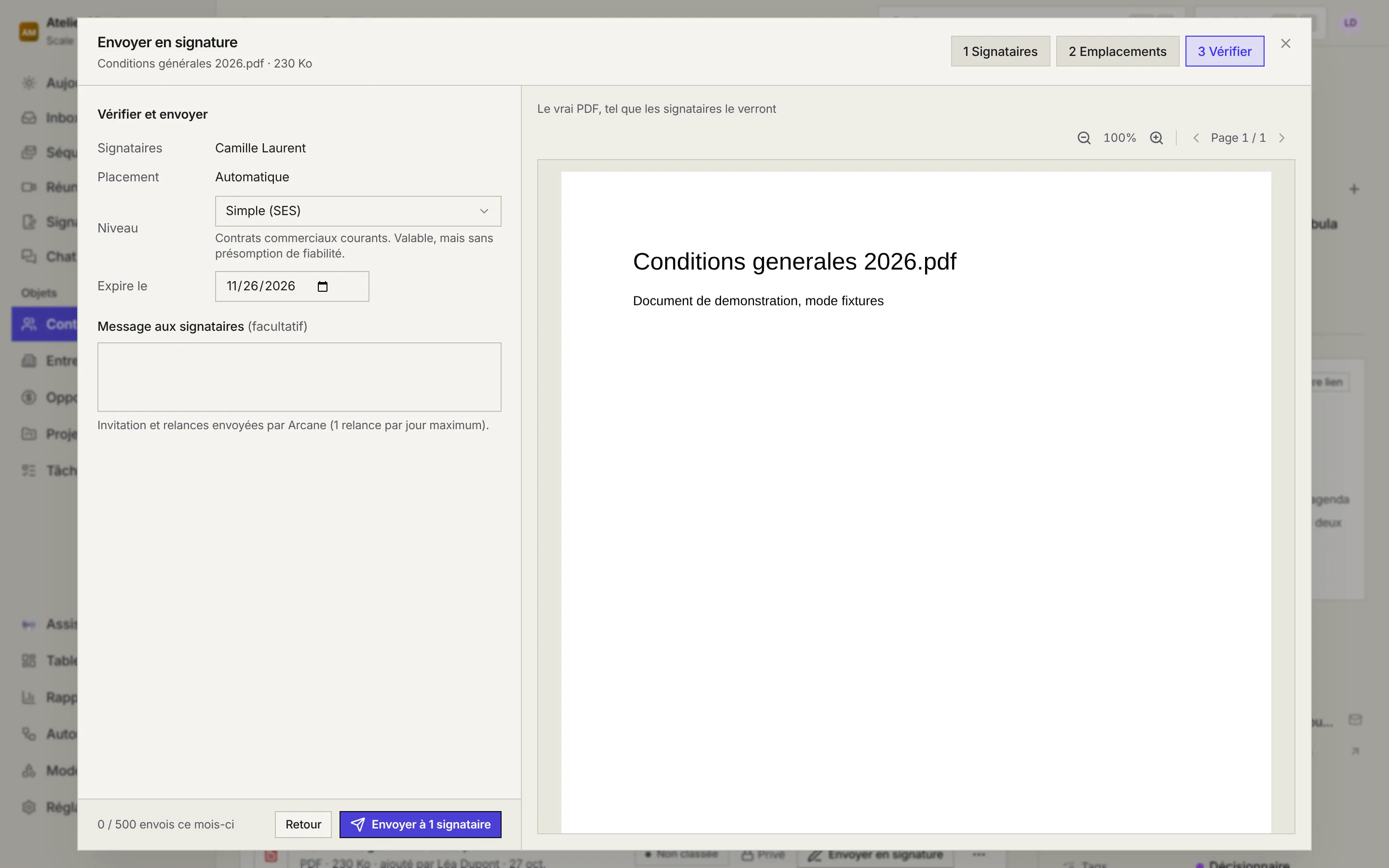Click the PDF preview page

915,502
